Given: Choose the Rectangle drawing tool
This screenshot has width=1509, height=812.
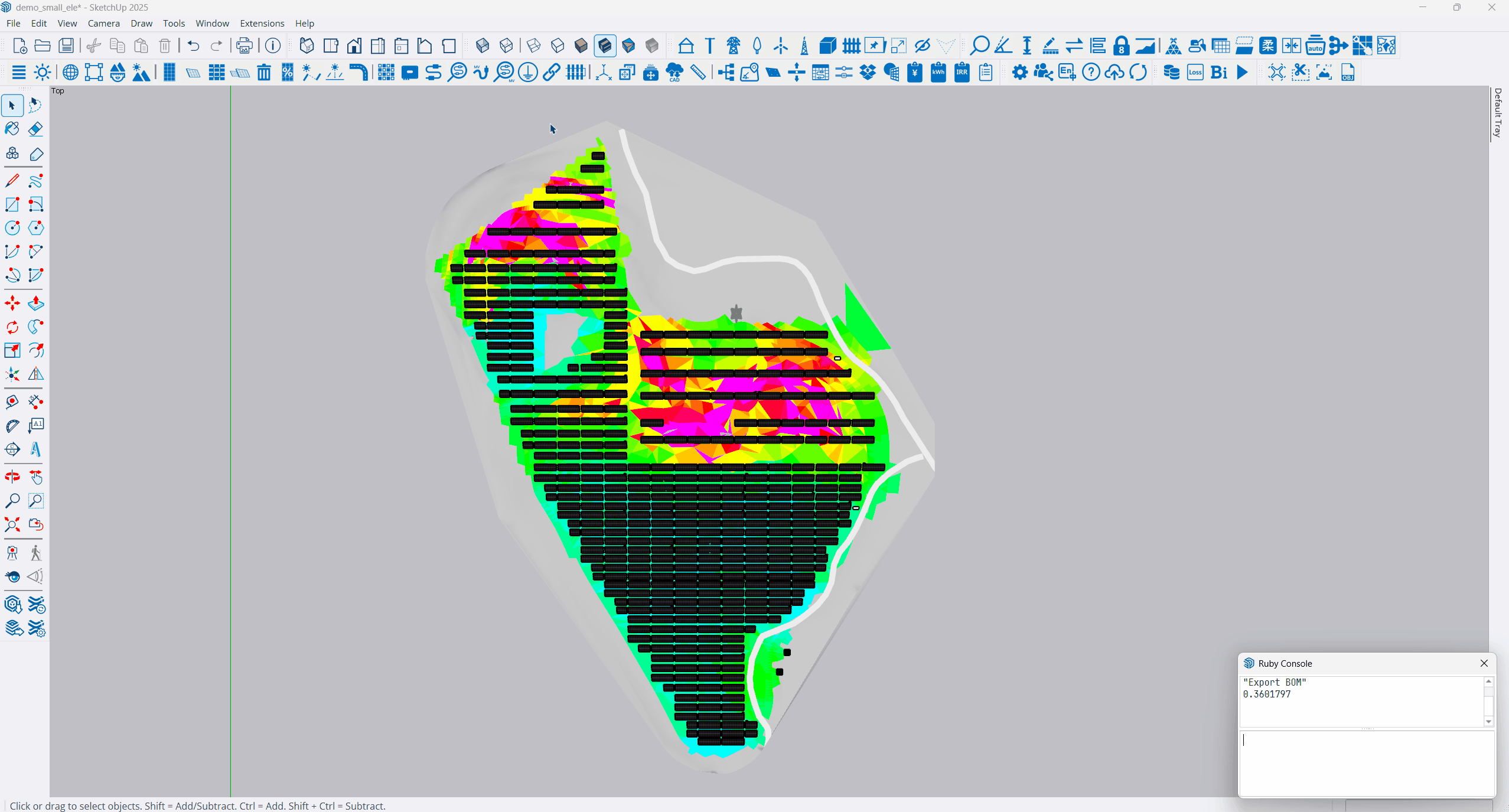Looking at the screenshot, I should tap(12, 204).
